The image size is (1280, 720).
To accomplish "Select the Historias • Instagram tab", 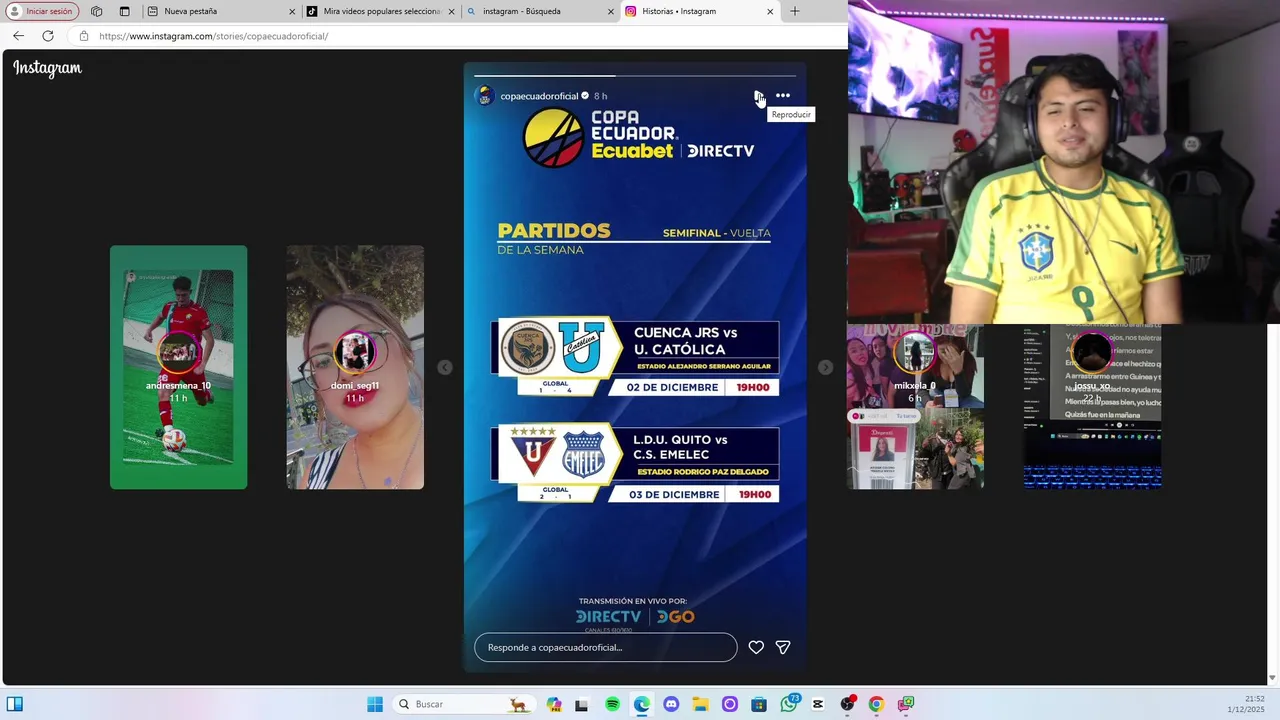I will pos(700,11).
